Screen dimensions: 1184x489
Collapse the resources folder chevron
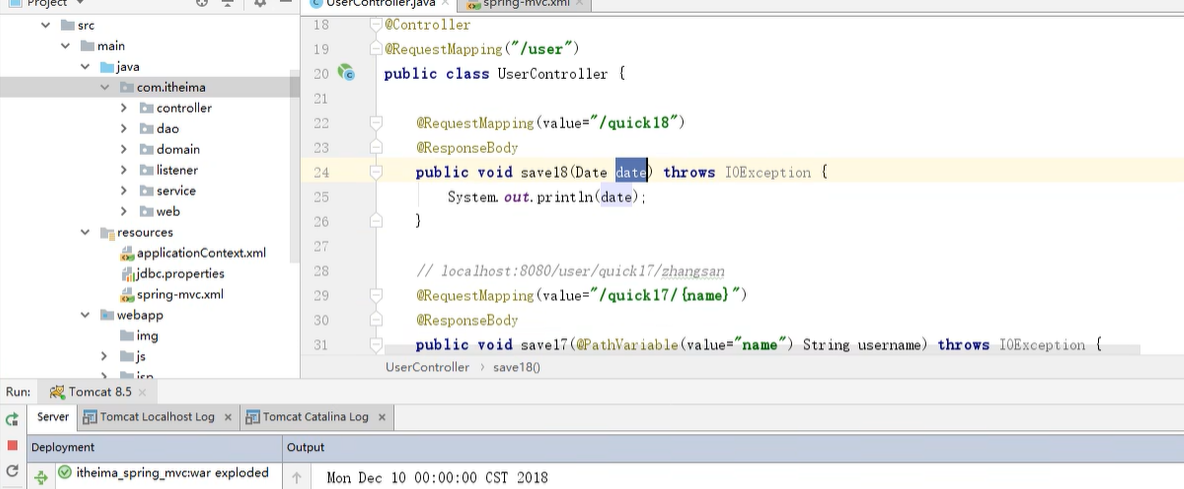[x=85, y=232]
